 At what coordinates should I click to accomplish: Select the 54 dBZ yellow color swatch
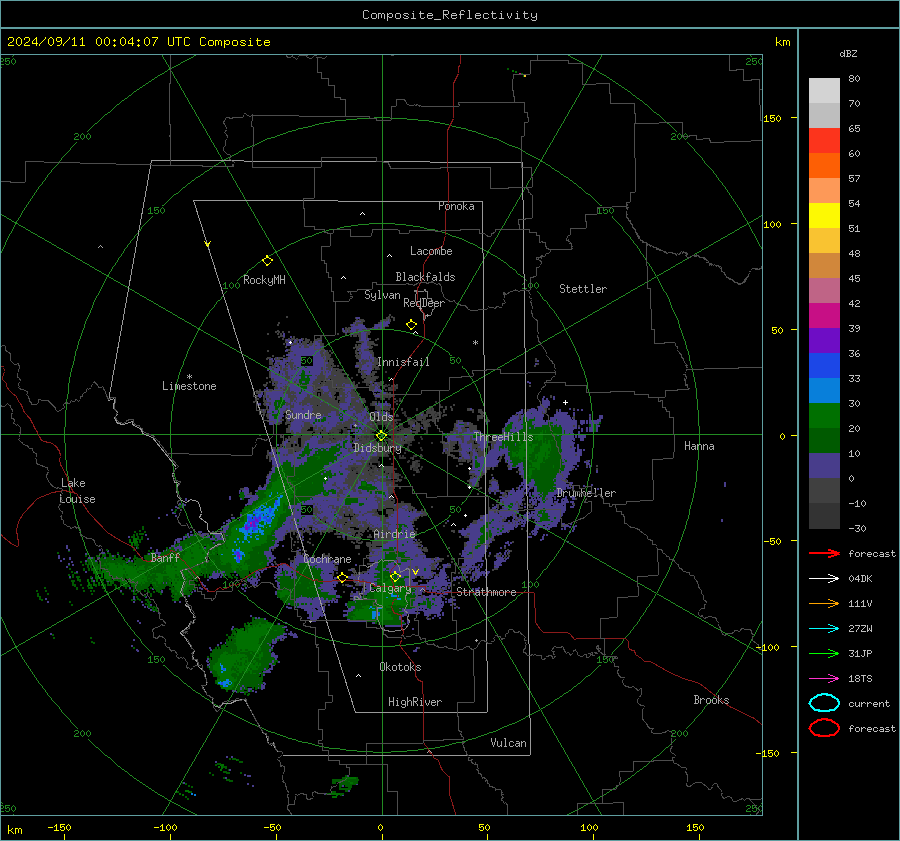coord(824,215)
